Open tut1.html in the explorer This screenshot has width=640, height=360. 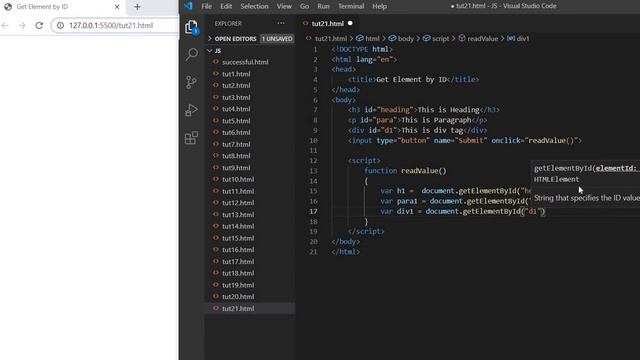click(236, 74)
